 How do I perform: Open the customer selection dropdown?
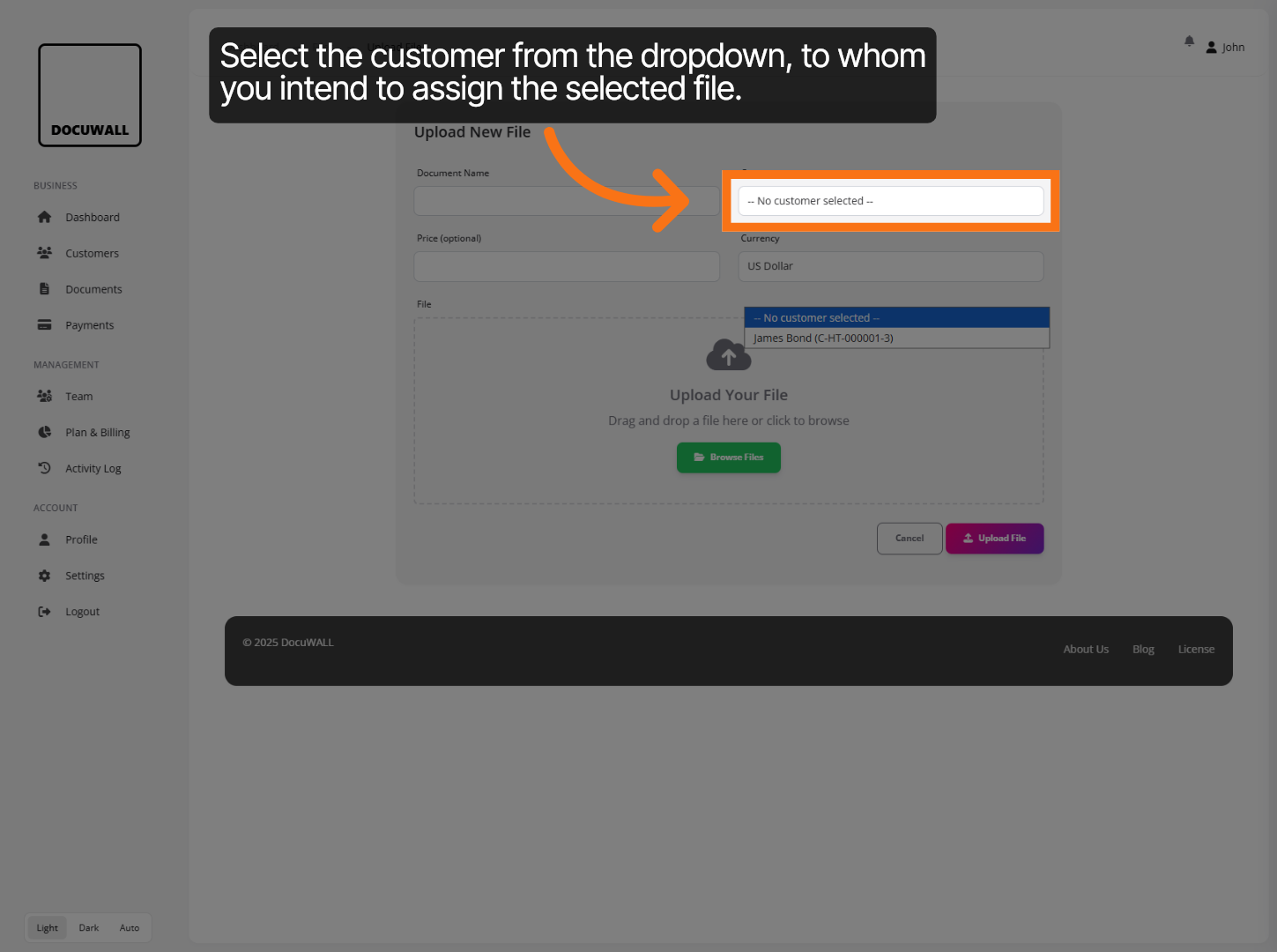point(890,200)
